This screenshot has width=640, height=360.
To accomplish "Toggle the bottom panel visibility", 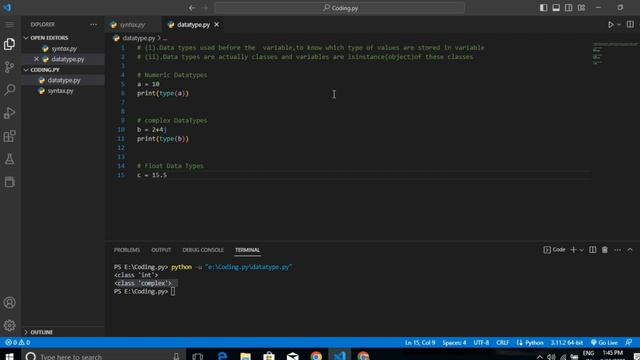I will [x=556, y=8].
